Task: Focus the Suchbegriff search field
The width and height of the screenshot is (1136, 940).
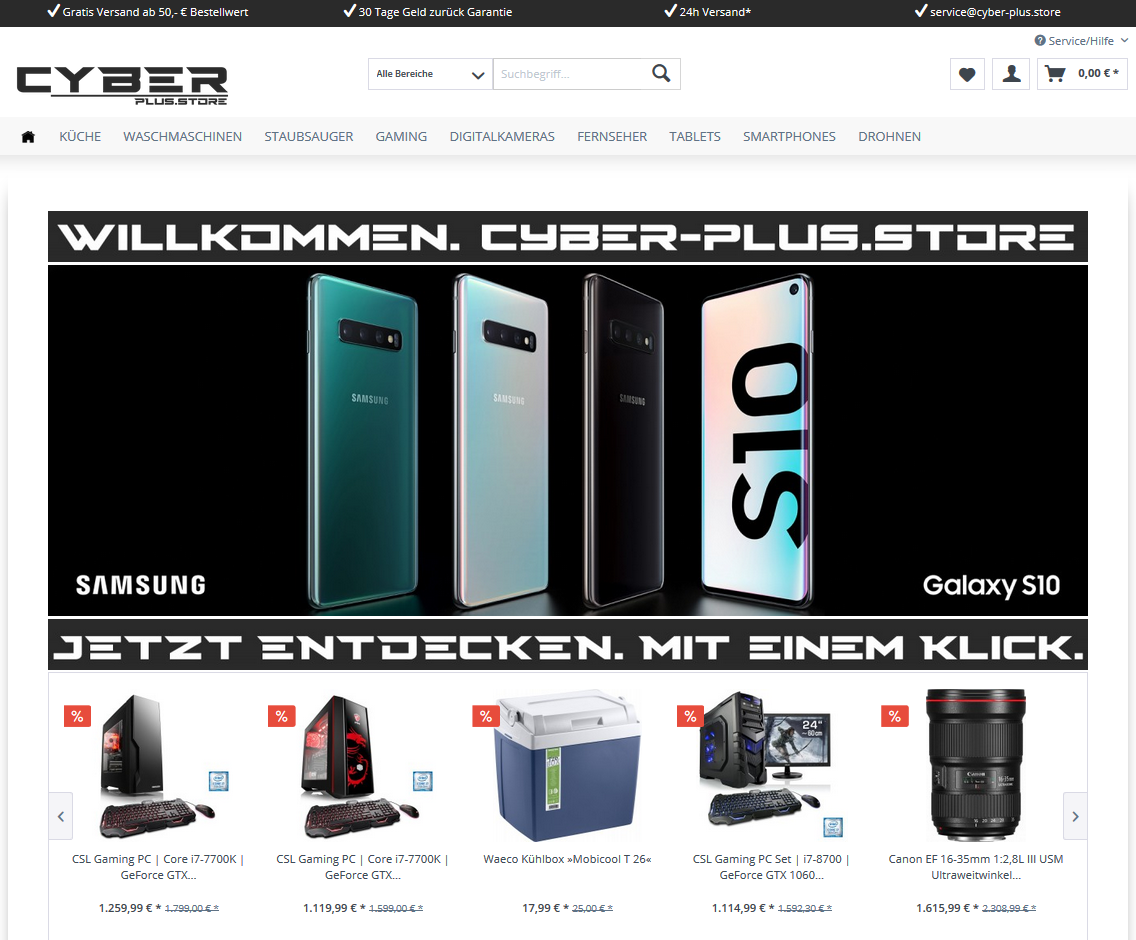Action: [572, 74]
